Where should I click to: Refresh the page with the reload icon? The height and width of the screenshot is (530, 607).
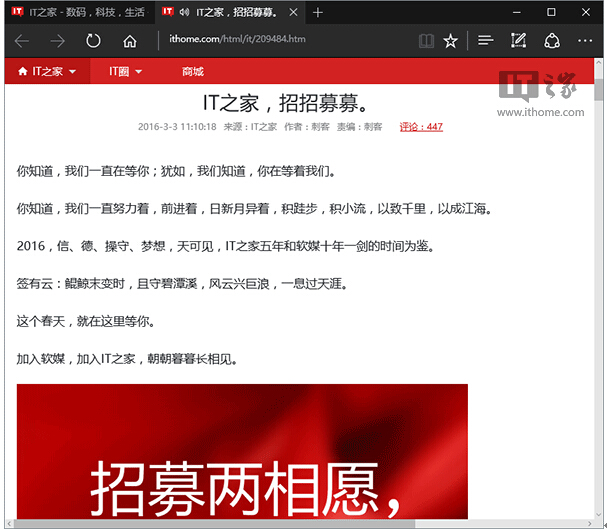click(93, 41)
